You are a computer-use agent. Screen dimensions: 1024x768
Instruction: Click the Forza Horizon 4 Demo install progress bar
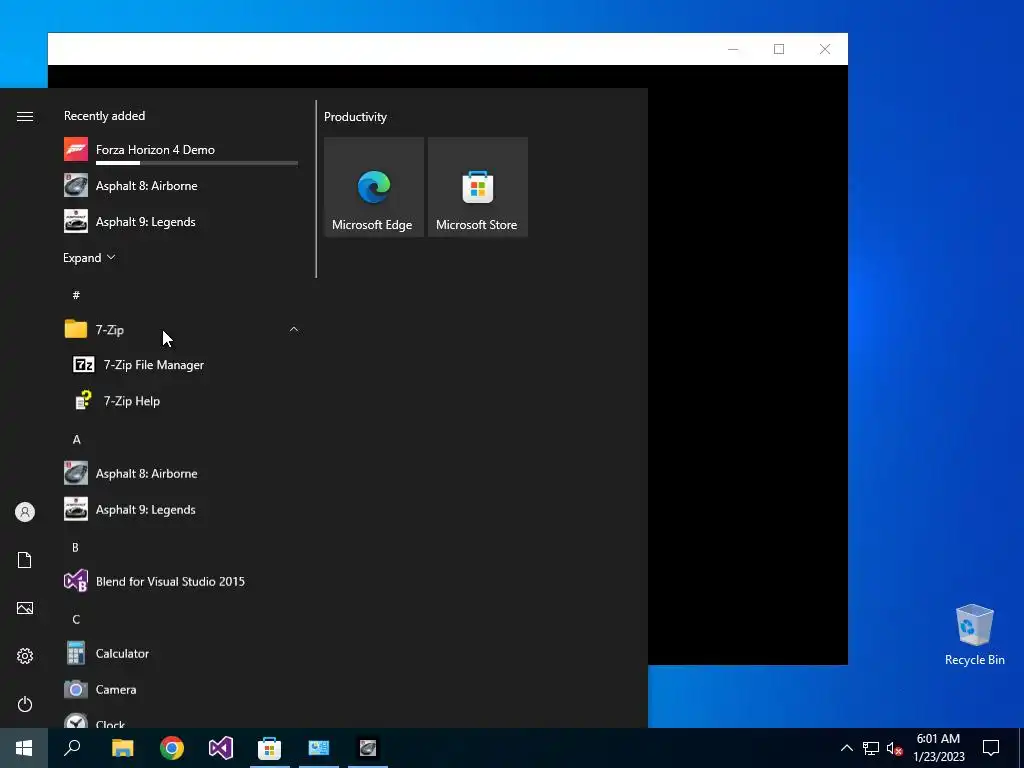(197, 163)
